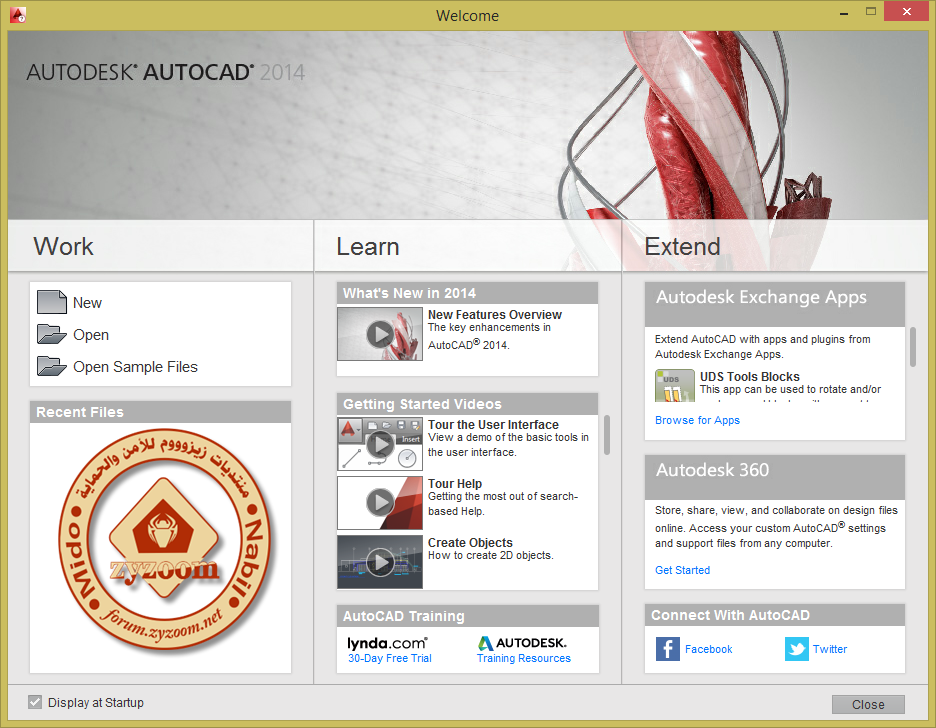The image size is (936, 728).
Task: Click the Autodesk Exchange Apps scrollbar
Action: [912, 347]
